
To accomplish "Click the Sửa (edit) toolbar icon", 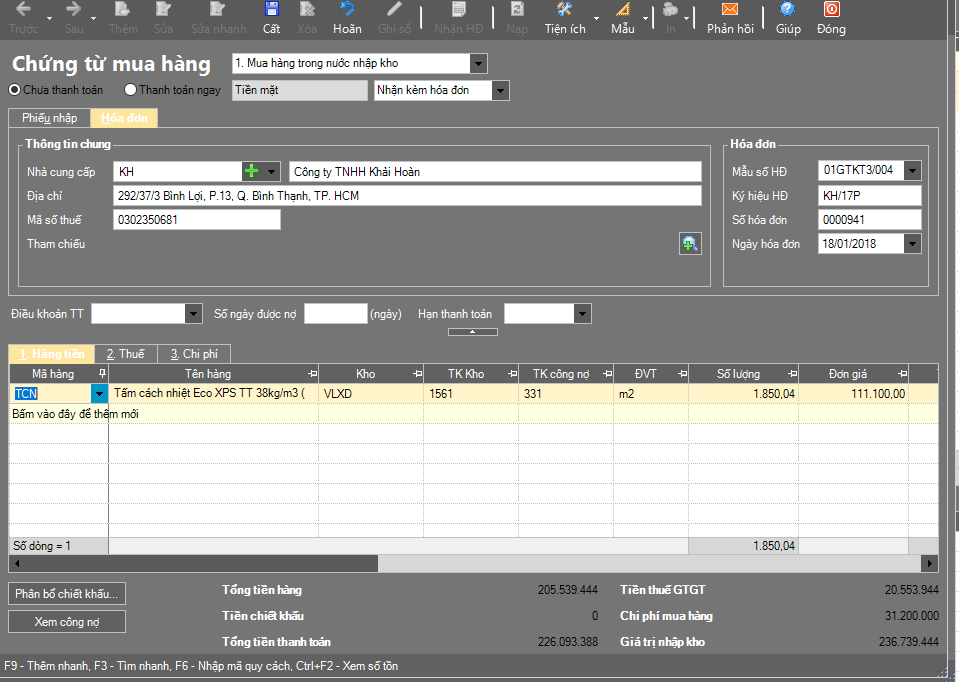I will click(163, 9).
